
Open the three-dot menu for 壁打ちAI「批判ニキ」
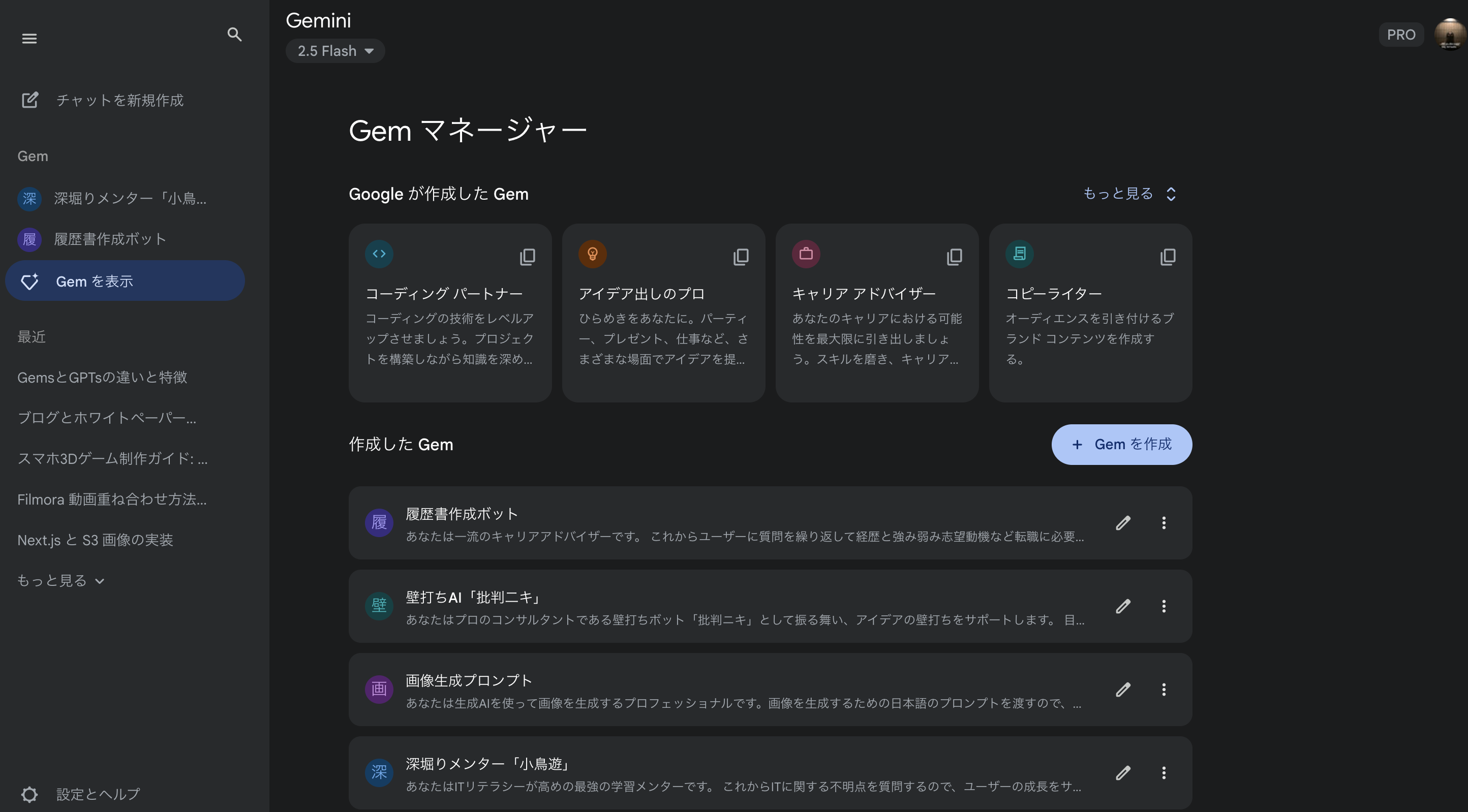1164,606
